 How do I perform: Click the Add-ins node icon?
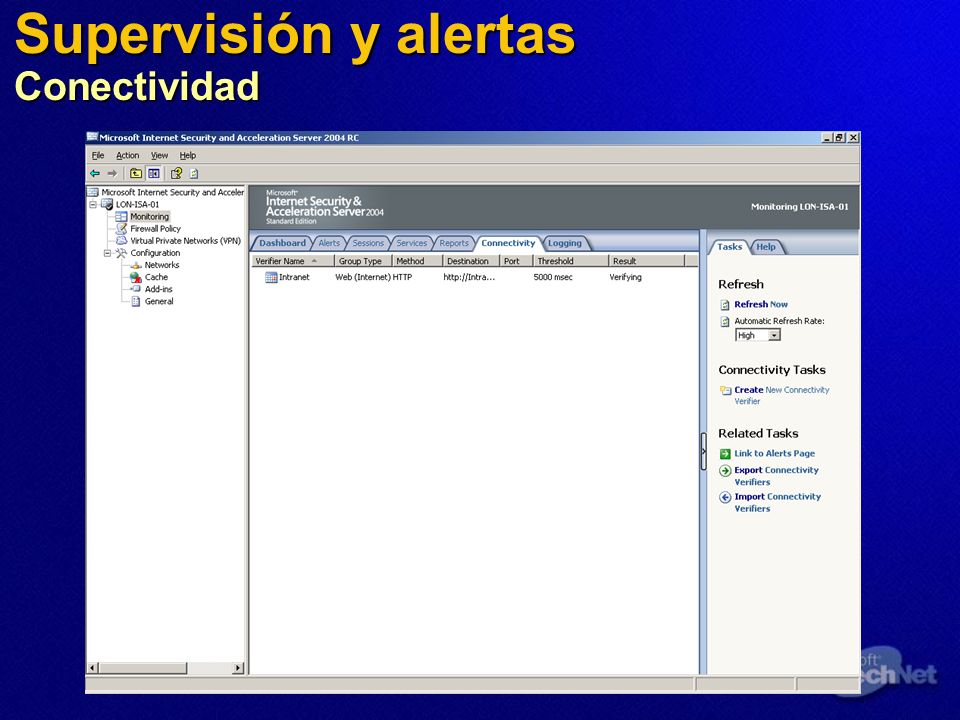(136, 289)
